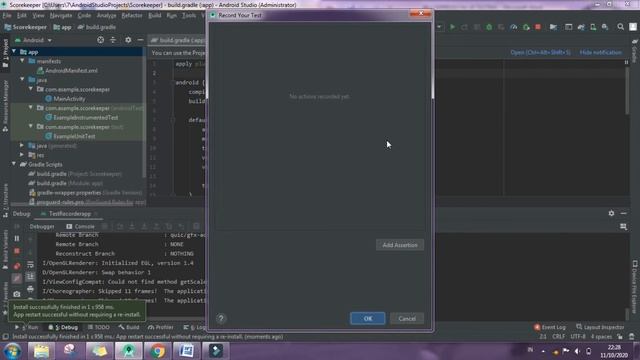The width and height of the screenshot is (640, 360).
Task: Open the Navigate menu
Action: [x=61, y=16]
